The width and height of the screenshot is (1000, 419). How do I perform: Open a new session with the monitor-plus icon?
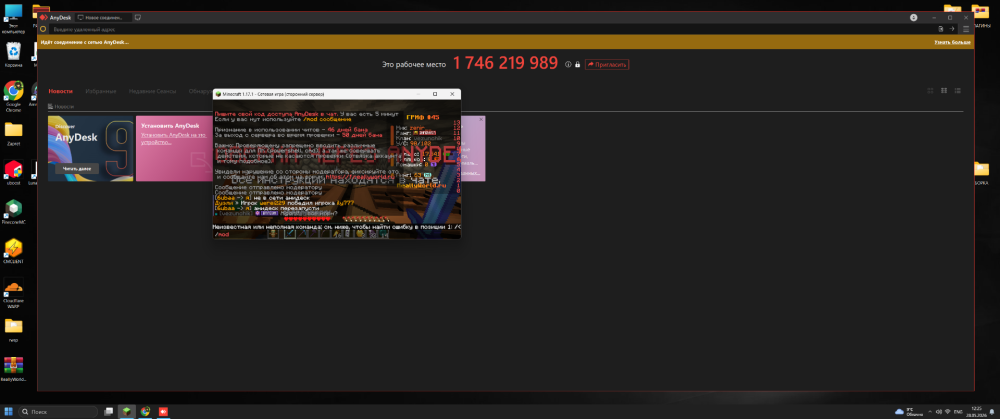138,17
